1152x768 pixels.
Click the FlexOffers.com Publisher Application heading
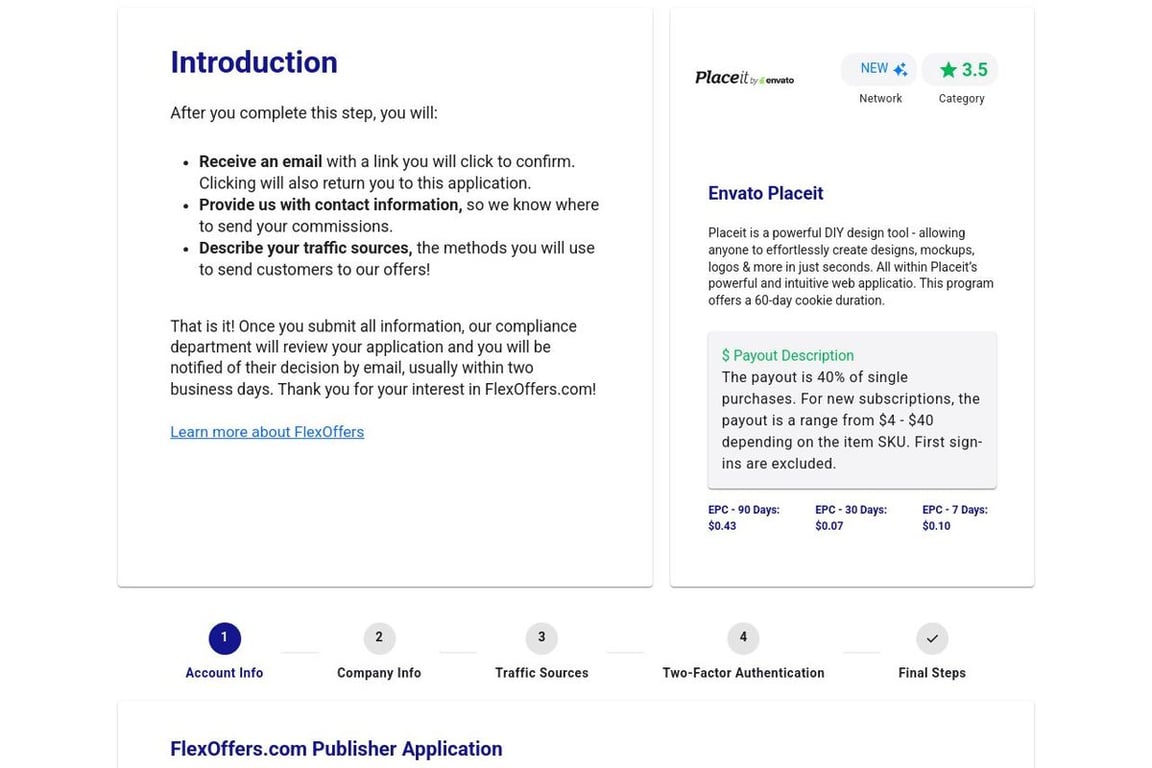click(336, 749)
